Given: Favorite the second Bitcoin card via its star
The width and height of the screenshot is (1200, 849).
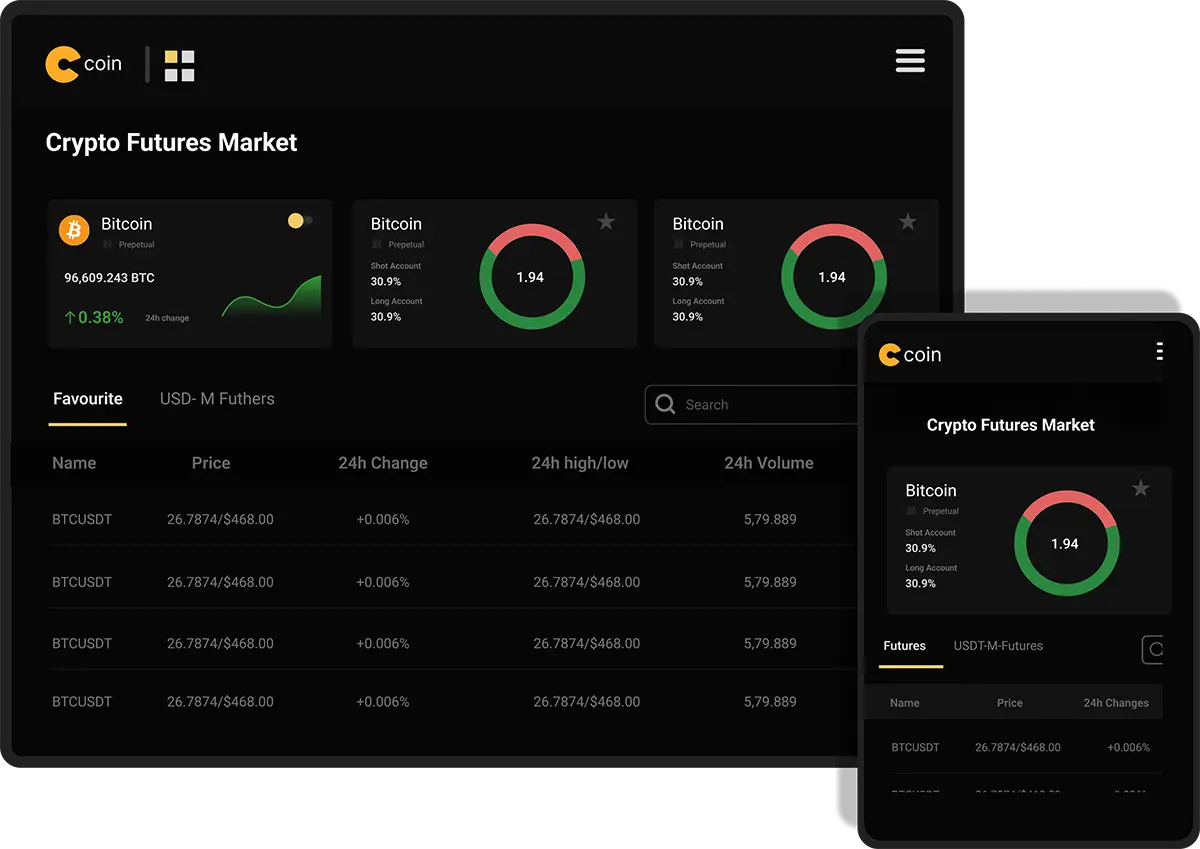Looking at the screenshot, I should tap(606, 222).
